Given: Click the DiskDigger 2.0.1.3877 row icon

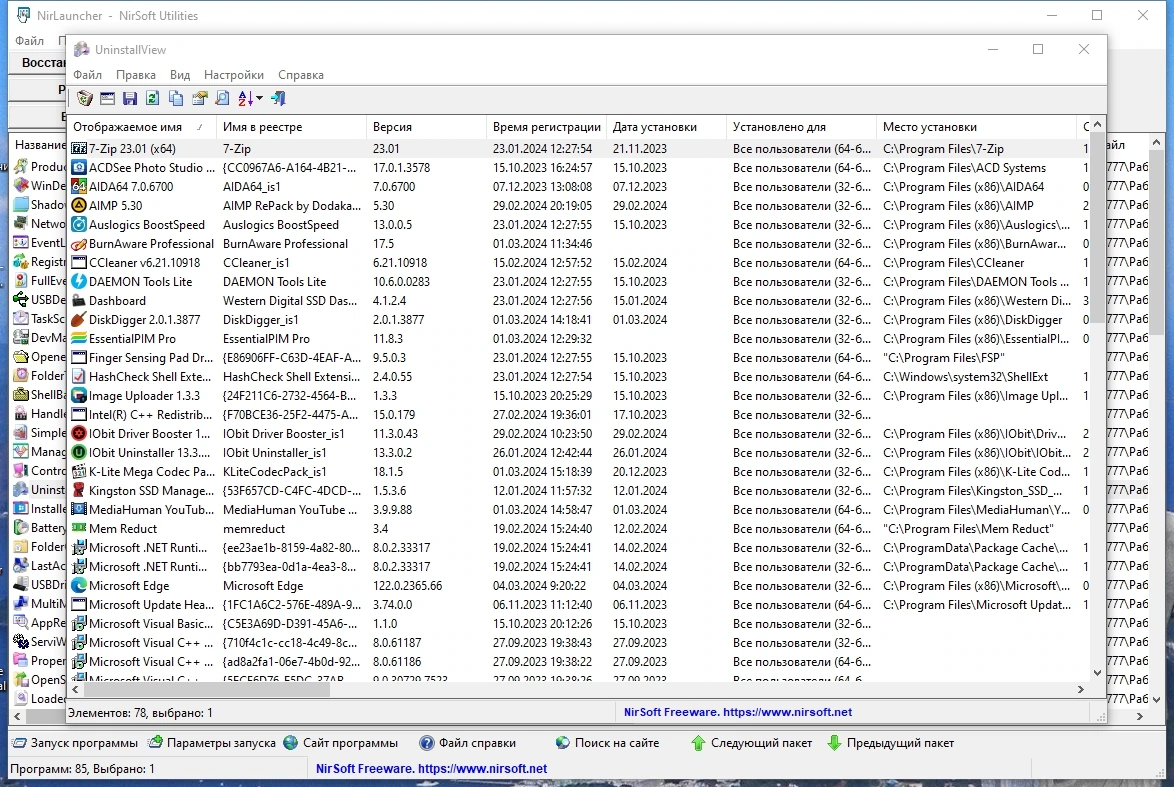Looking at the screenshot, I should [x=79, y=320].
